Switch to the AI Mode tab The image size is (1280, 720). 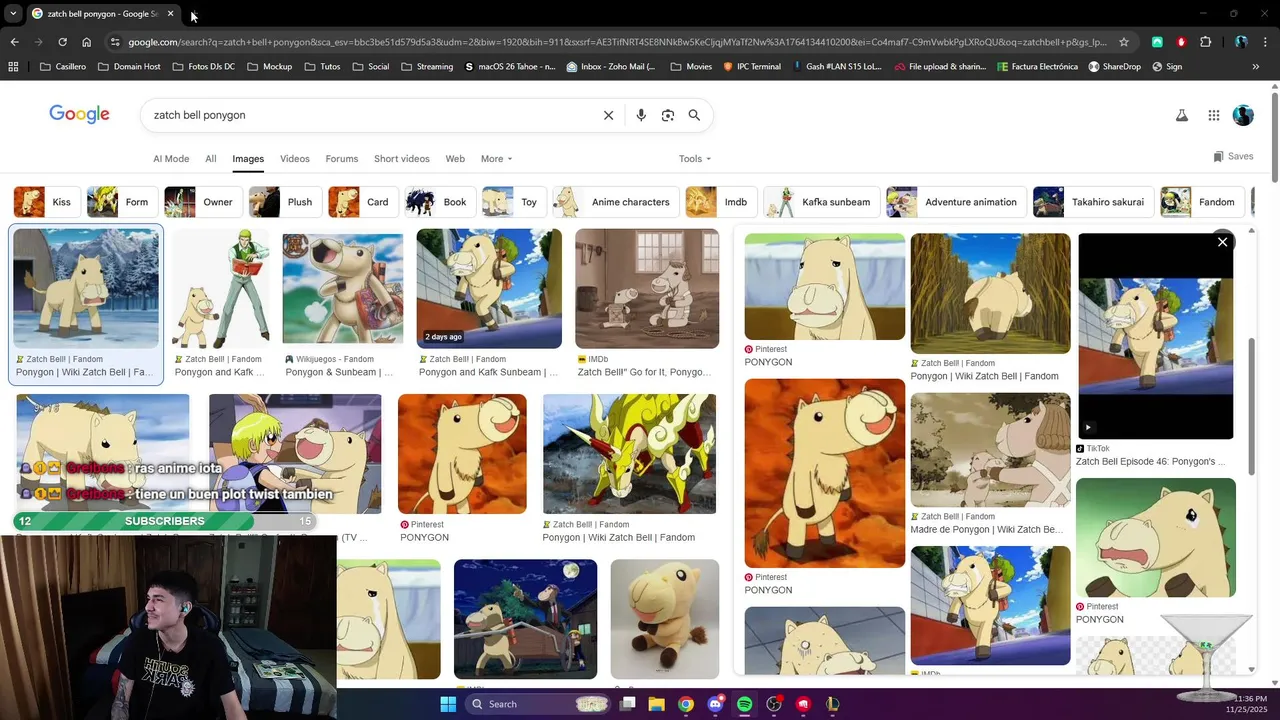click(171, 159)
